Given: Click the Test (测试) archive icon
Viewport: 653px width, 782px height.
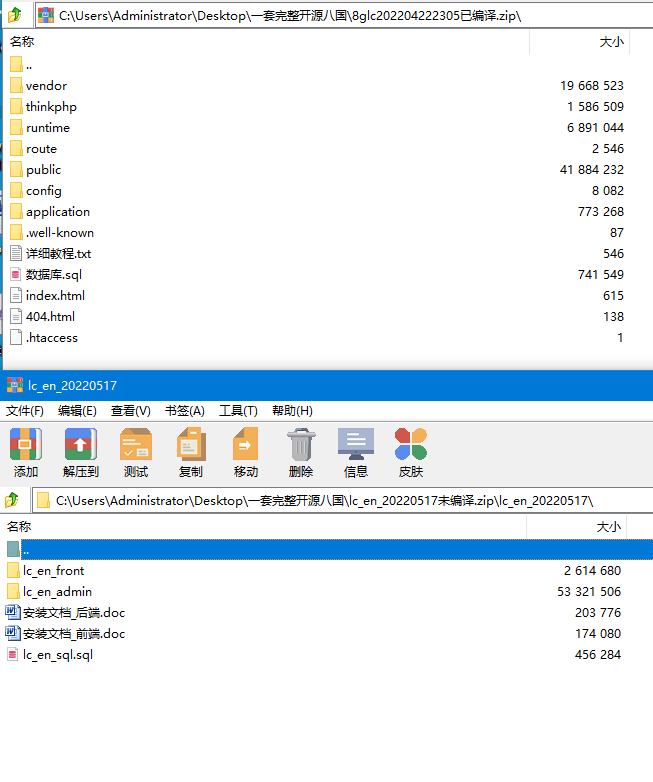Looking at the screenshot, I should pos(135,451).
